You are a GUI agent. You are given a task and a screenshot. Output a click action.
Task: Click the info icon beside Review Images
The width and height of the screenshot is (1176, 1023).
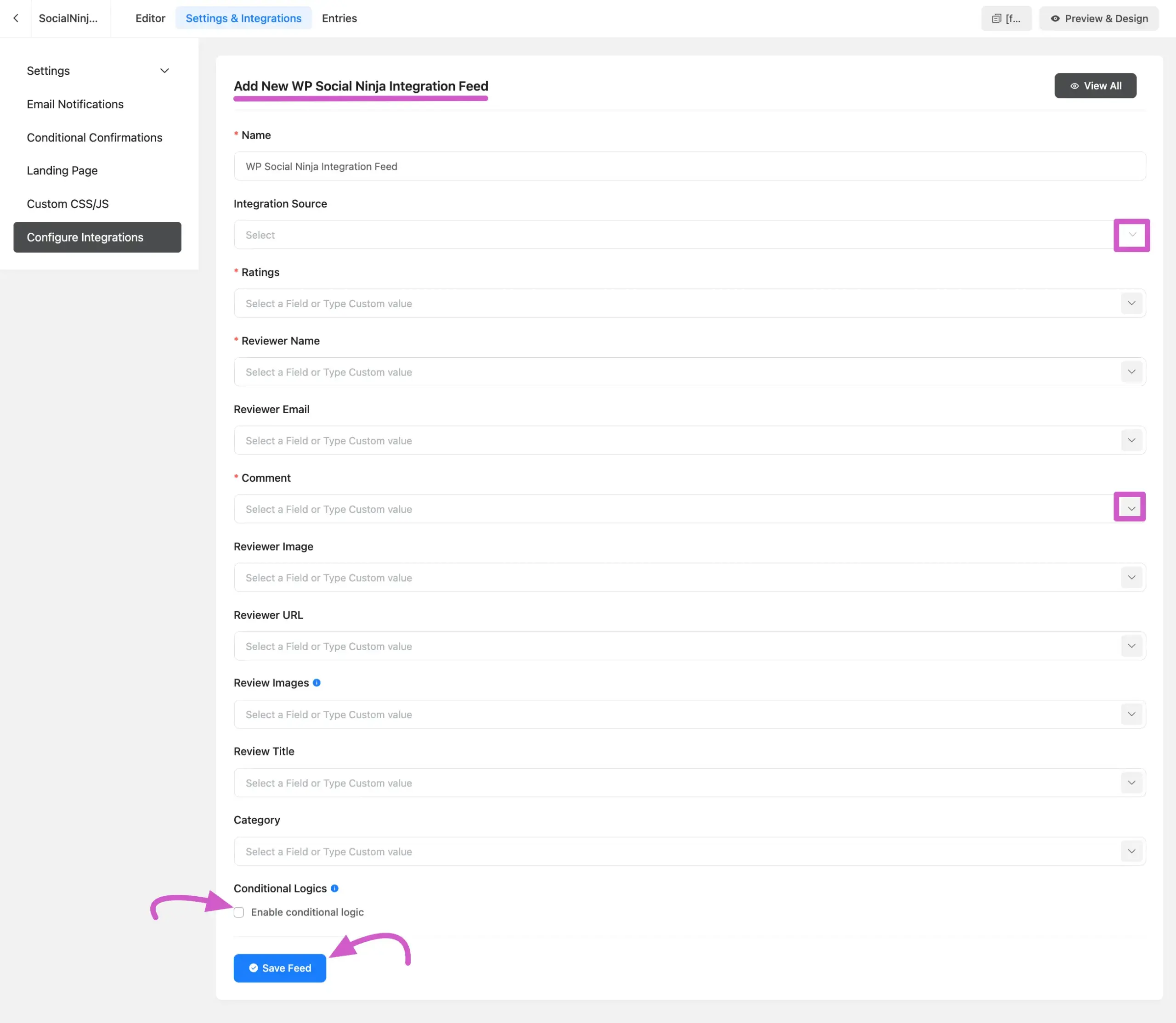click(x=317, y=683)
